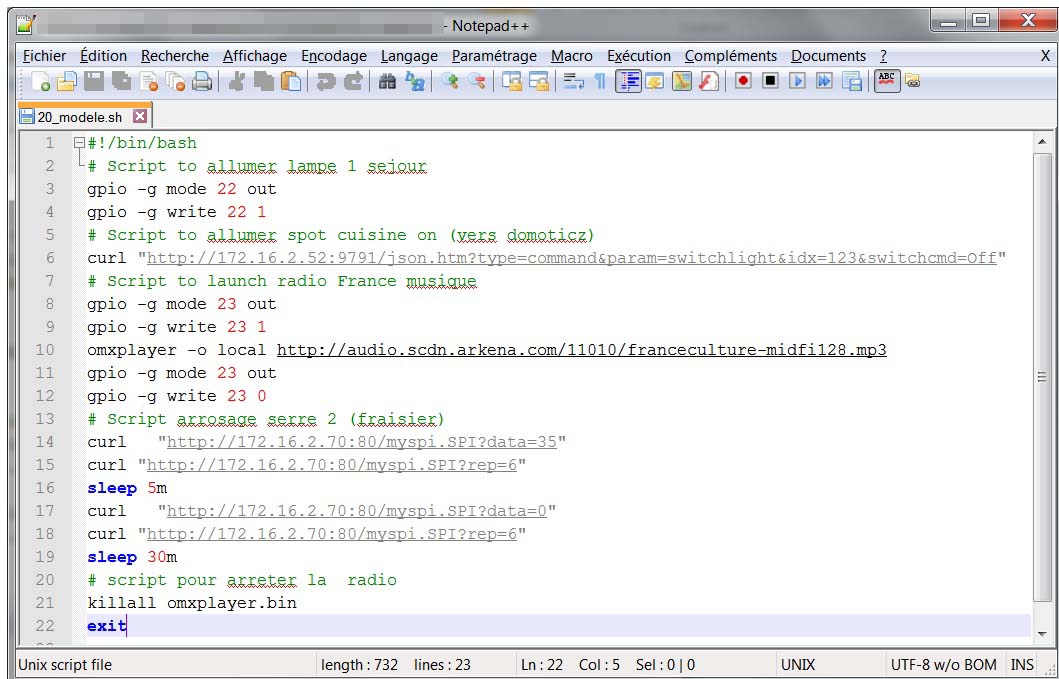Open the Recherche menu

(175, 56)
